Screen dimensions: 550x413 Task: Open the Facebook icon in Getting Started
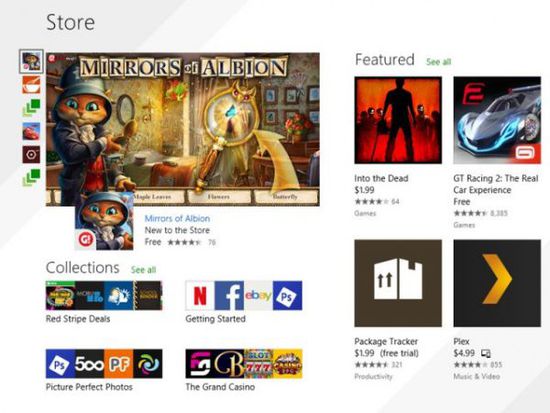tap(229, 295)
